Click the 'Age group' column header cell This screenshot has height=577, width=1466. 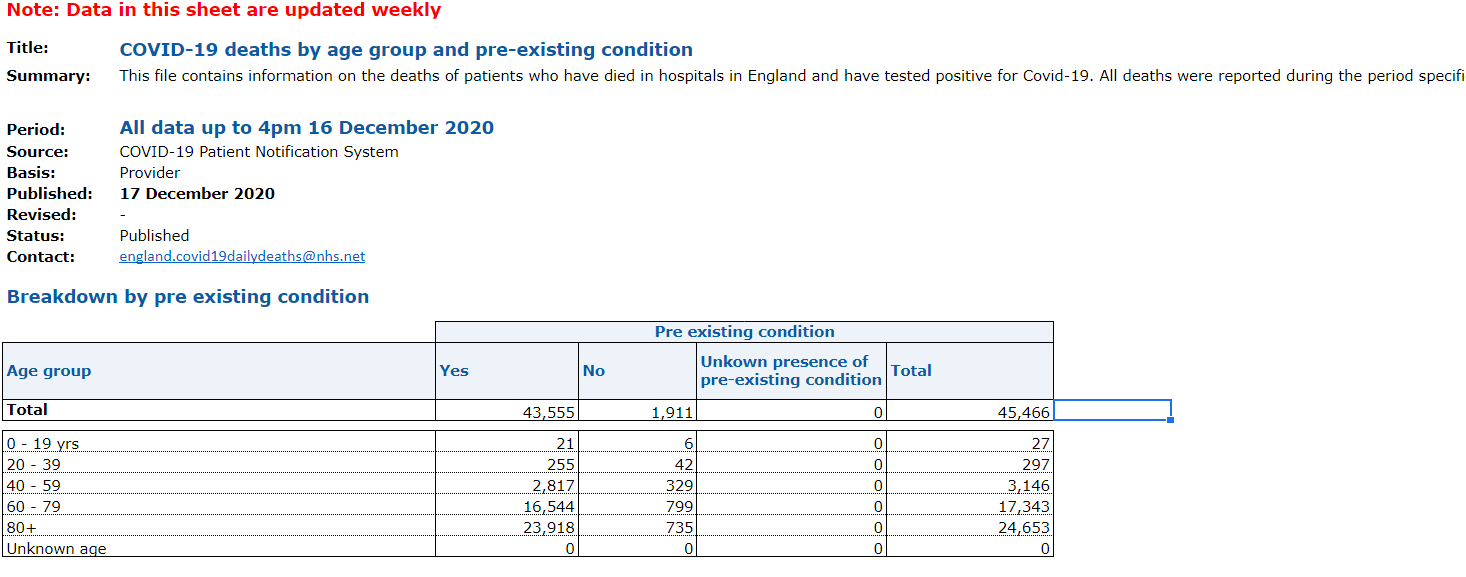[x=218, y=371]
